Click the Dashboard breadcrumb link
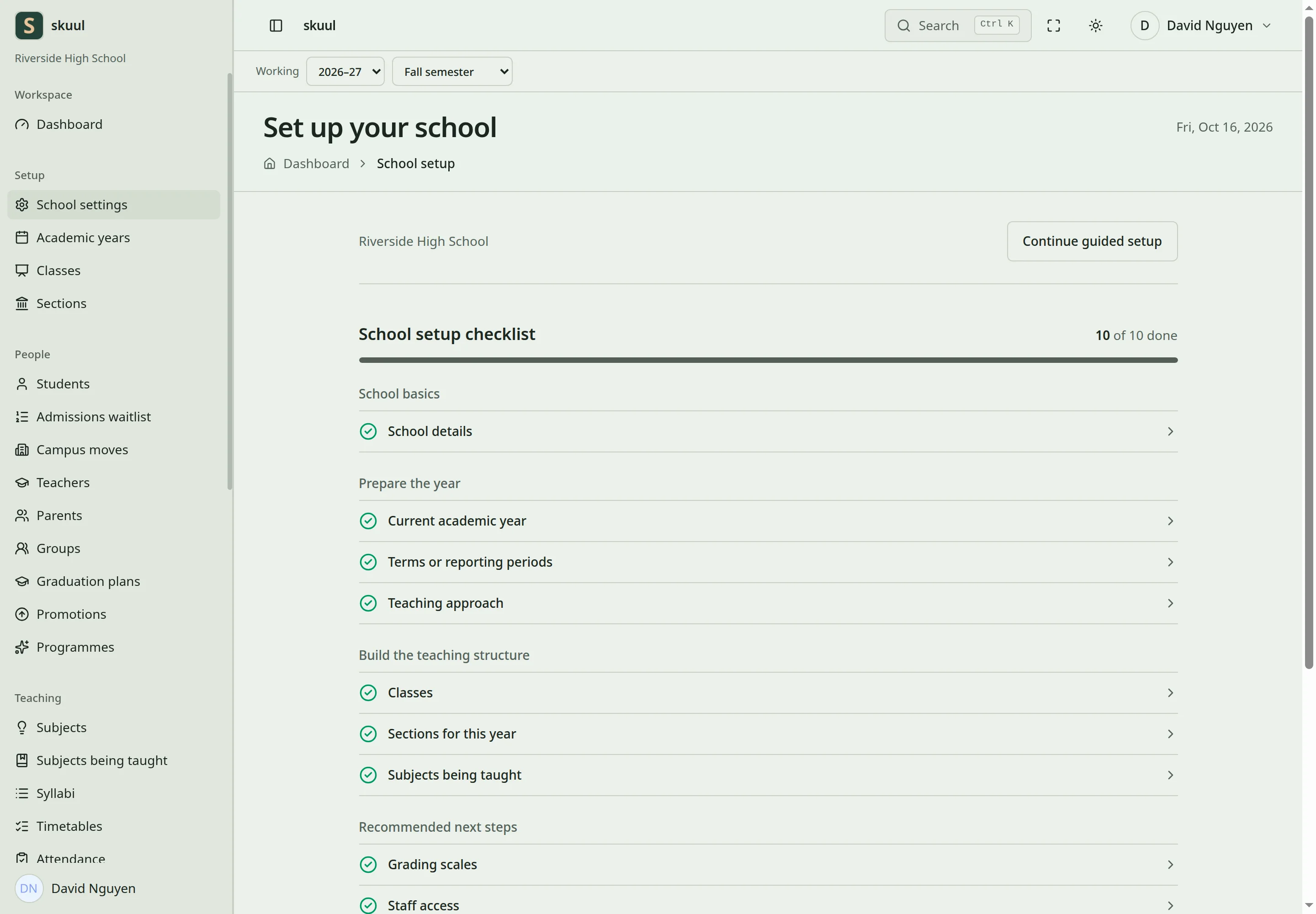 (x=316, y=164)
